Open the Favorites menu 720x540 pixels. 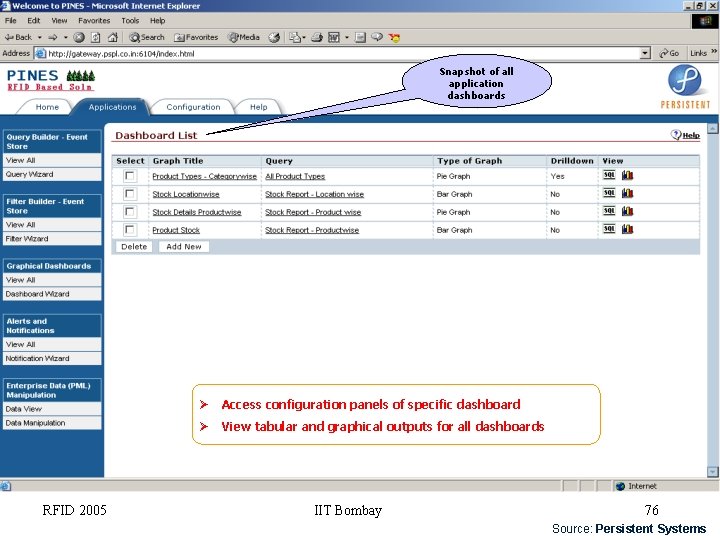point(94,21)
